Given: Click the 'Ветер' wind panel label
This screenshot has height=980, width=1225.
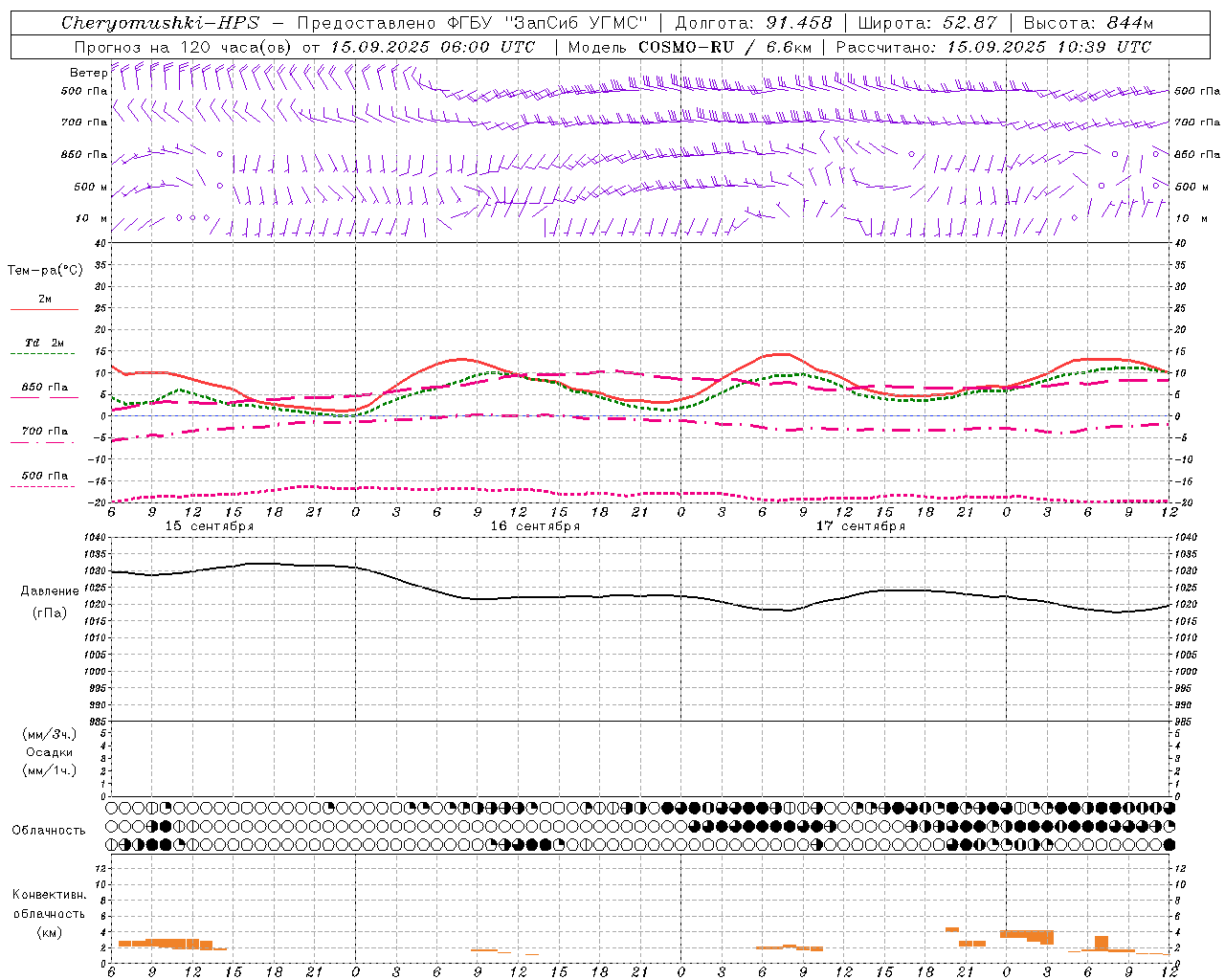Looking at the screenshot, I should (x=88, y=73).
